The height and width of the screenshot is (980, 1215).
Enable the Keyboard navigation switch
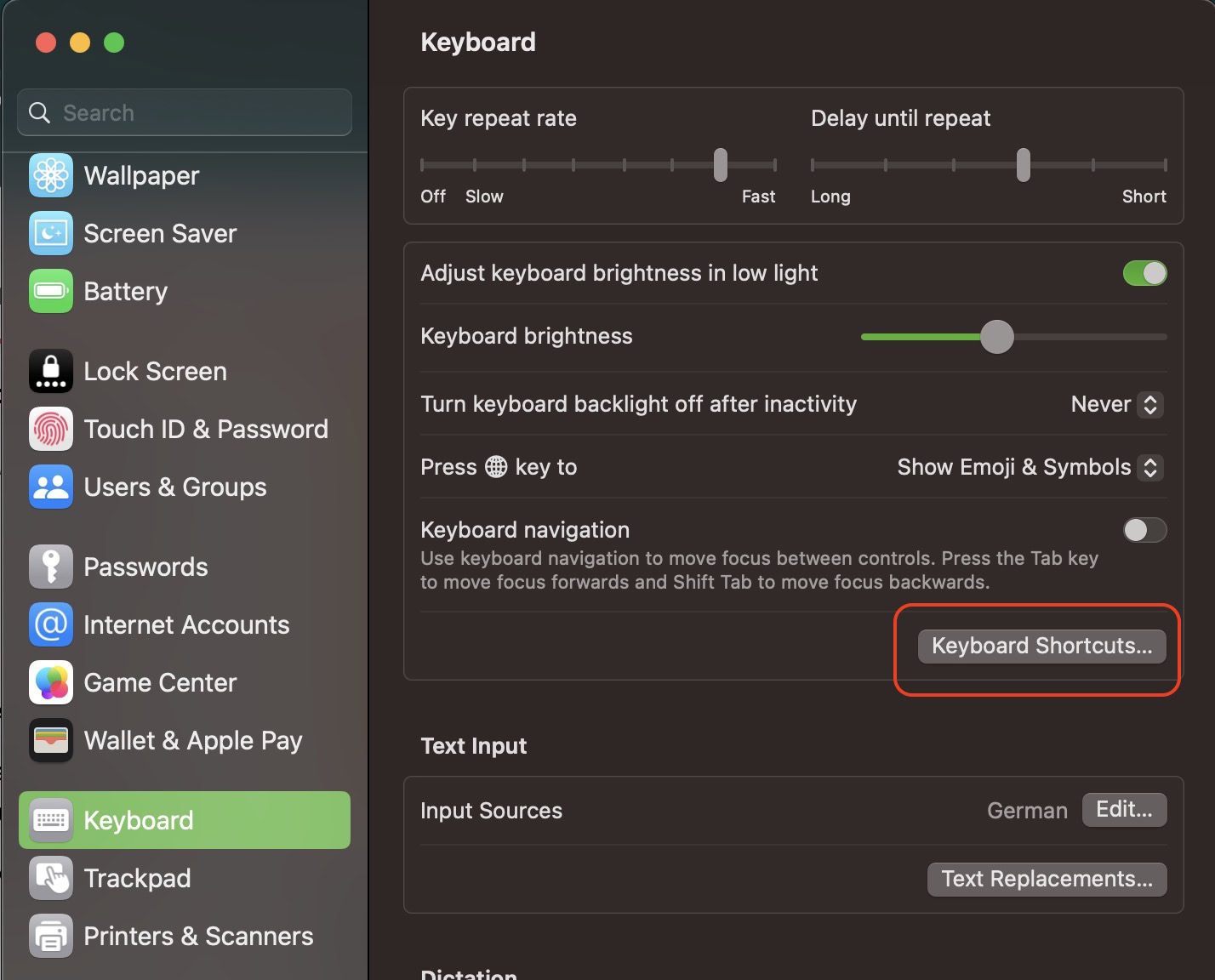point(1144,530)
